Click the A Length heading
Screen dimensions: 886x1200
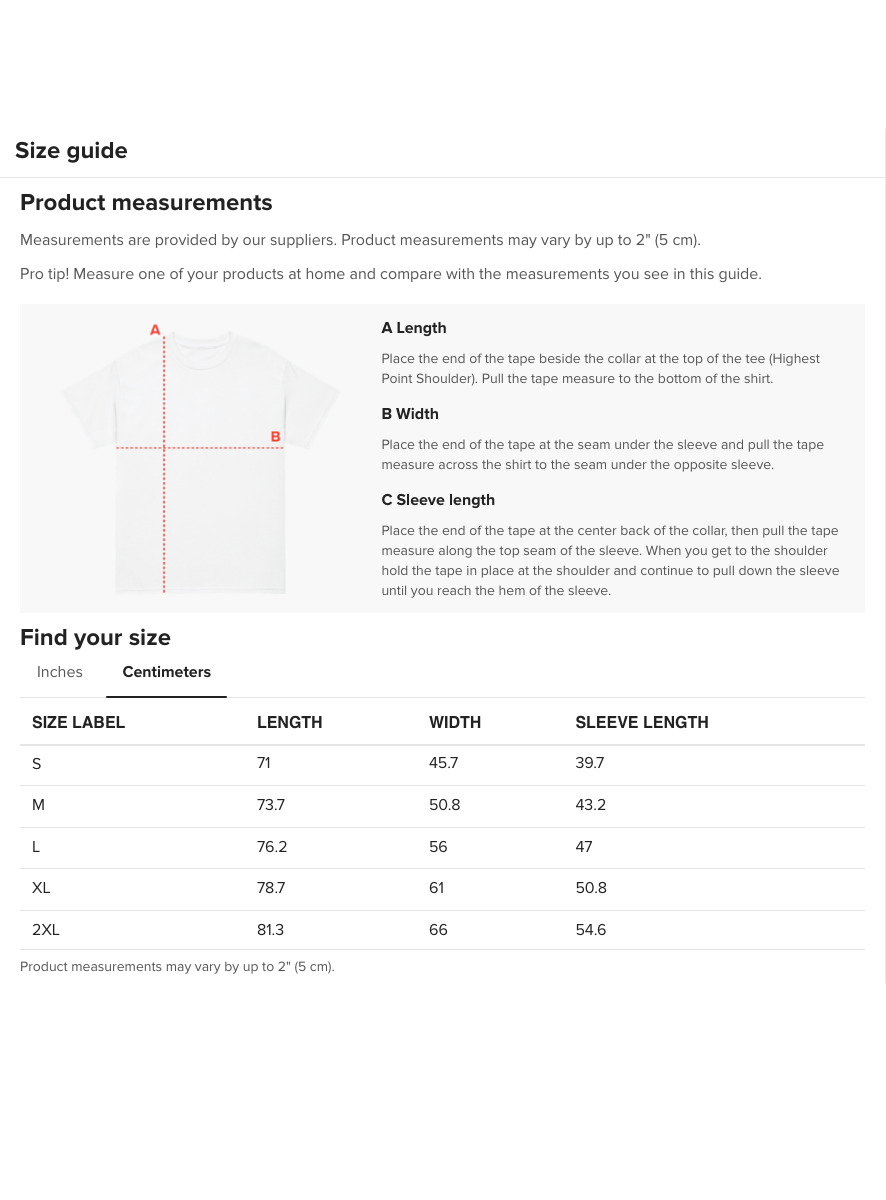[413, 328]
